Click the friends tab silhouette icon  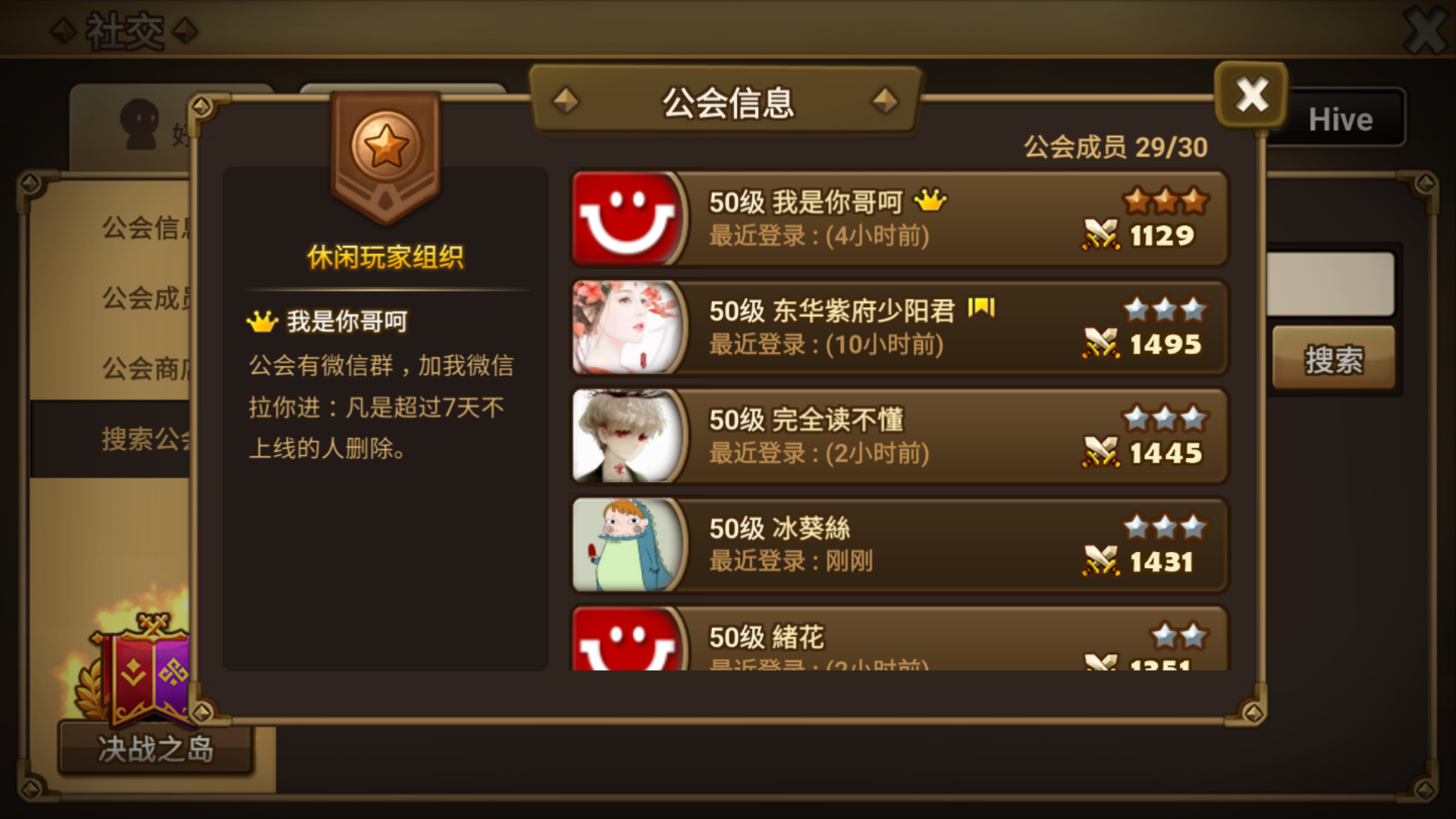140,124
